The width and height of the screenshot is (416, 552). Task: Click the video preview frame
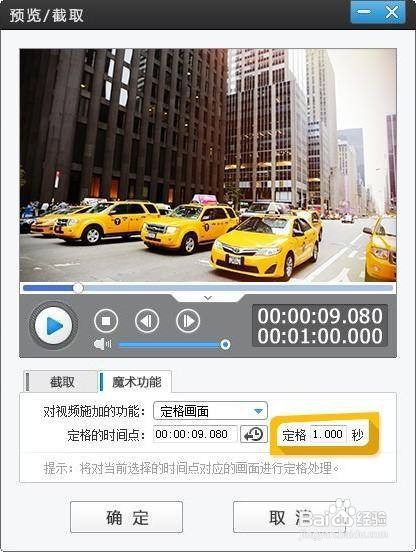(208, 165)
